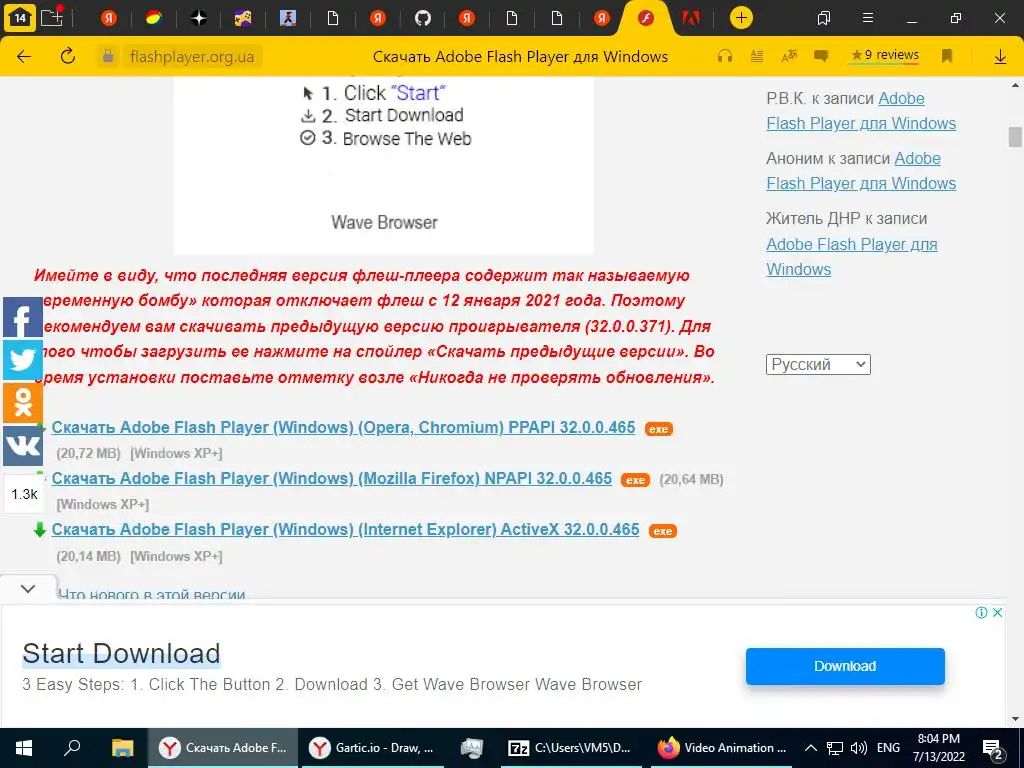Open Windows taskbar search
Image resolution: width=1024 pixels, height=768 pixels.
tap(72, 748)
